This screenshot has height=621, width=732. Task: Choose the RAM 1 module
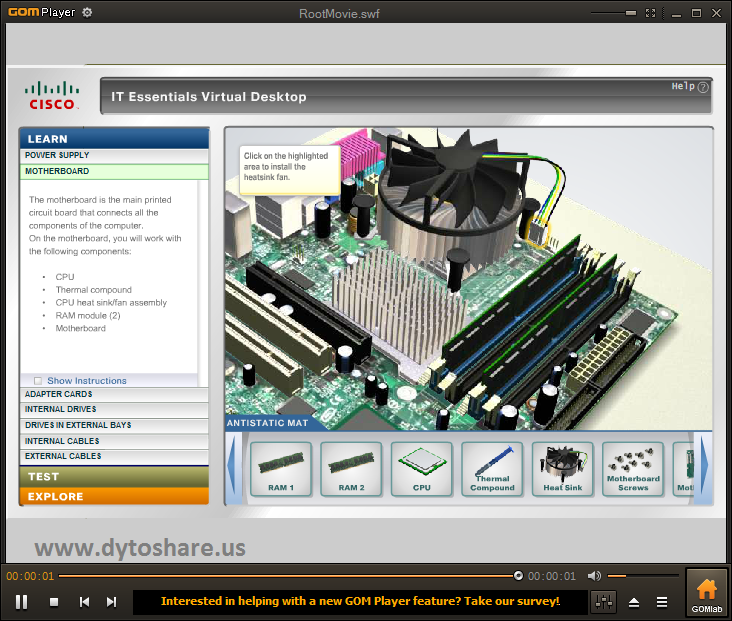coord(280,469)
